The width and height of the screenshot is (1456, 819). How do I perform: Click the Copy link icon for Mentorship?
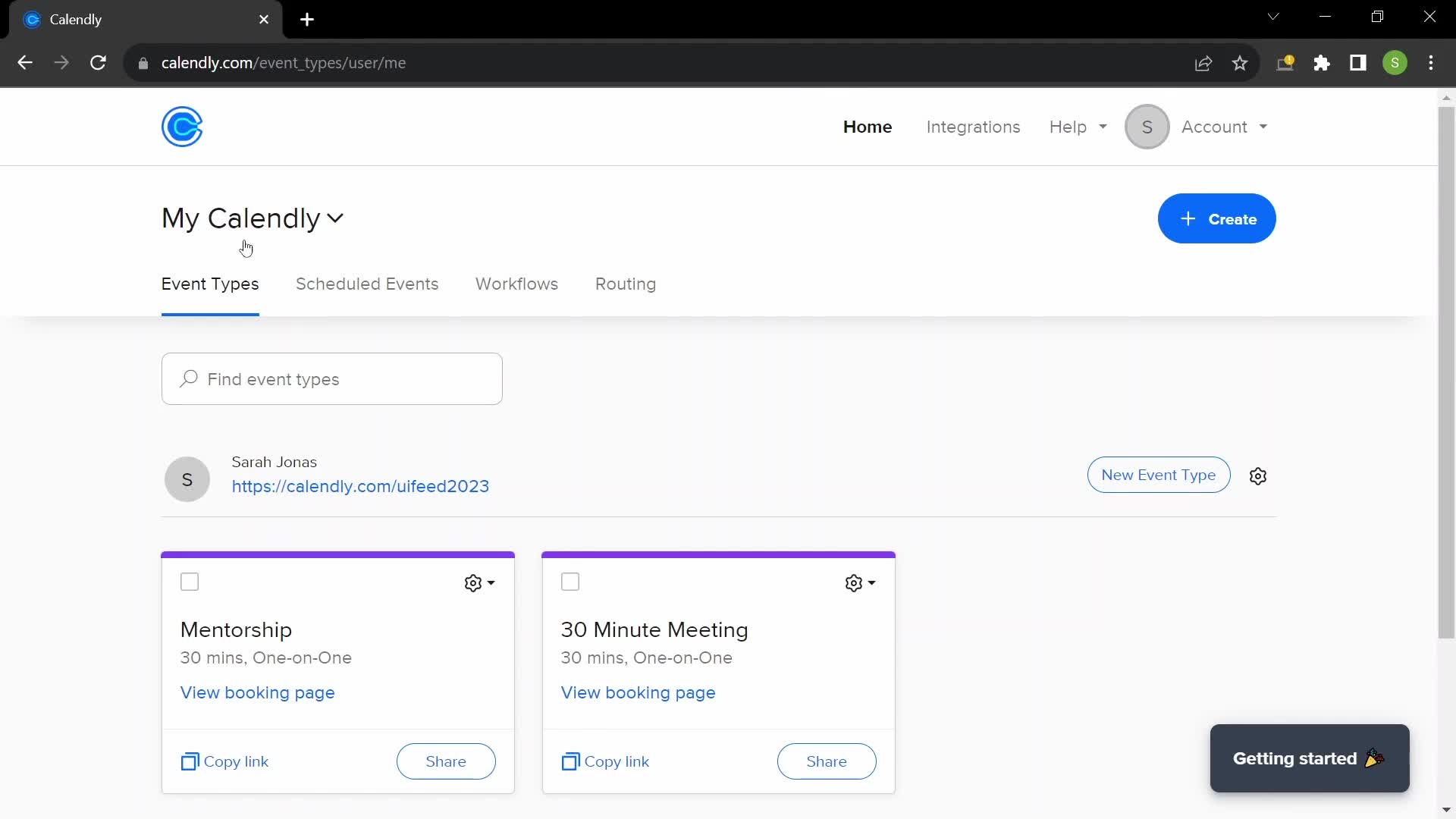tap(190, 761)
